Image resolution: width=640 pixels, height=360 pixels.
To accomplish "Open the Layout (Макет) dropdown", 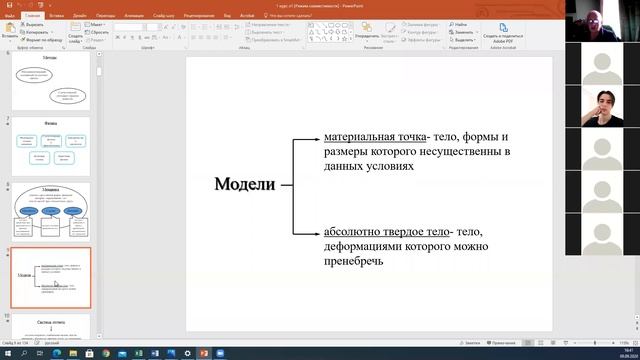I will coord(95,24).
